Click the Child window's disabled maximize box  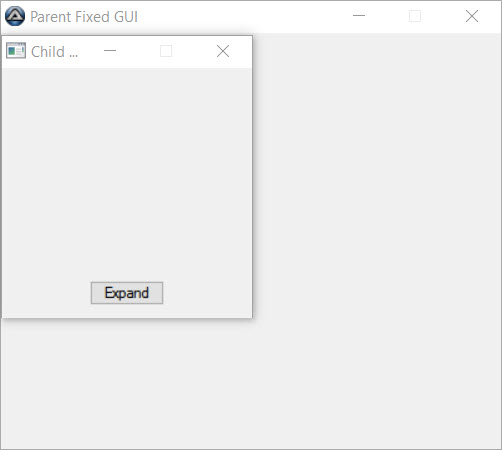(166, 51)
